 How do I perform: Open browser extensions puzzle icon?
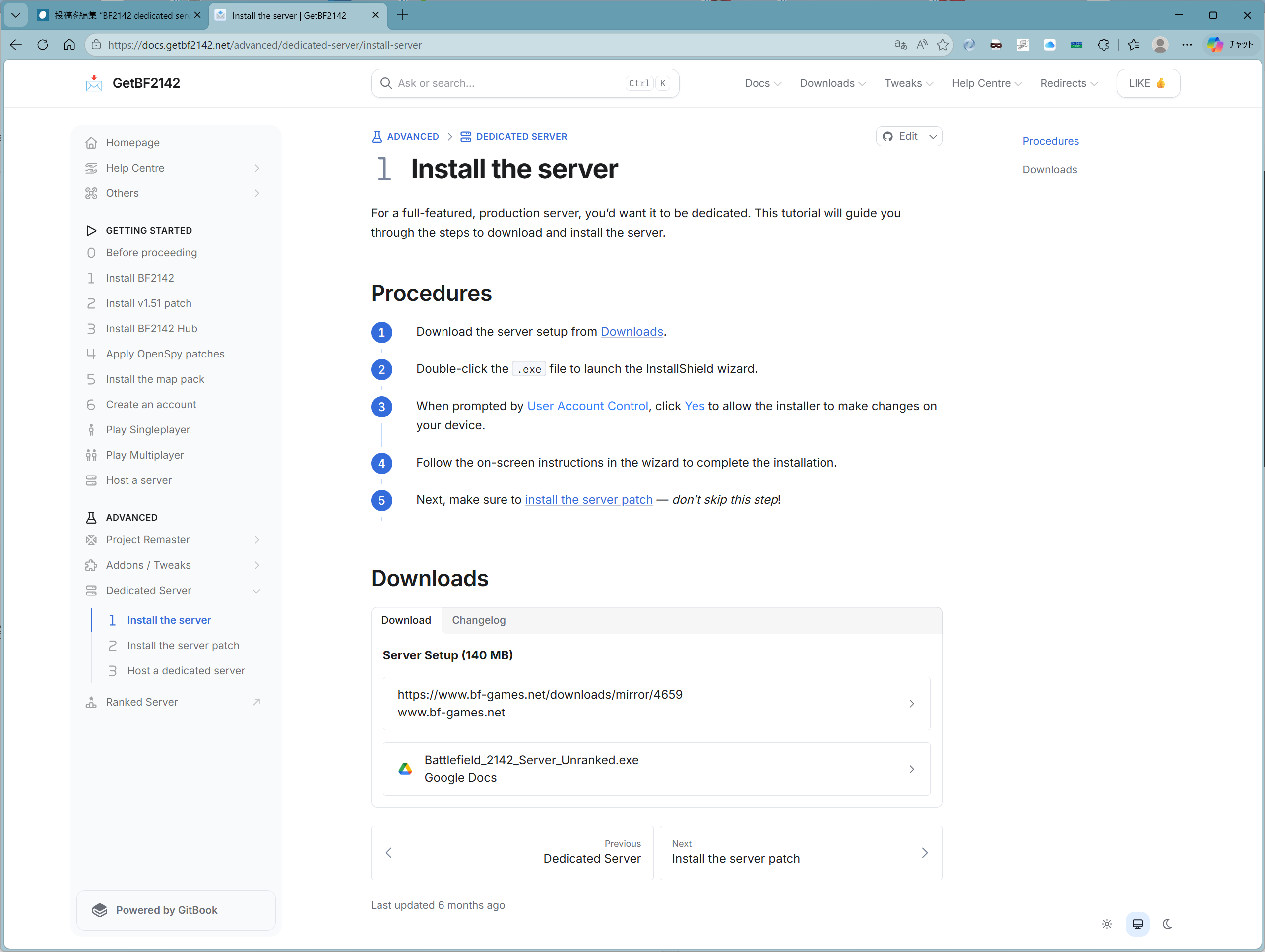(1103, 45)
